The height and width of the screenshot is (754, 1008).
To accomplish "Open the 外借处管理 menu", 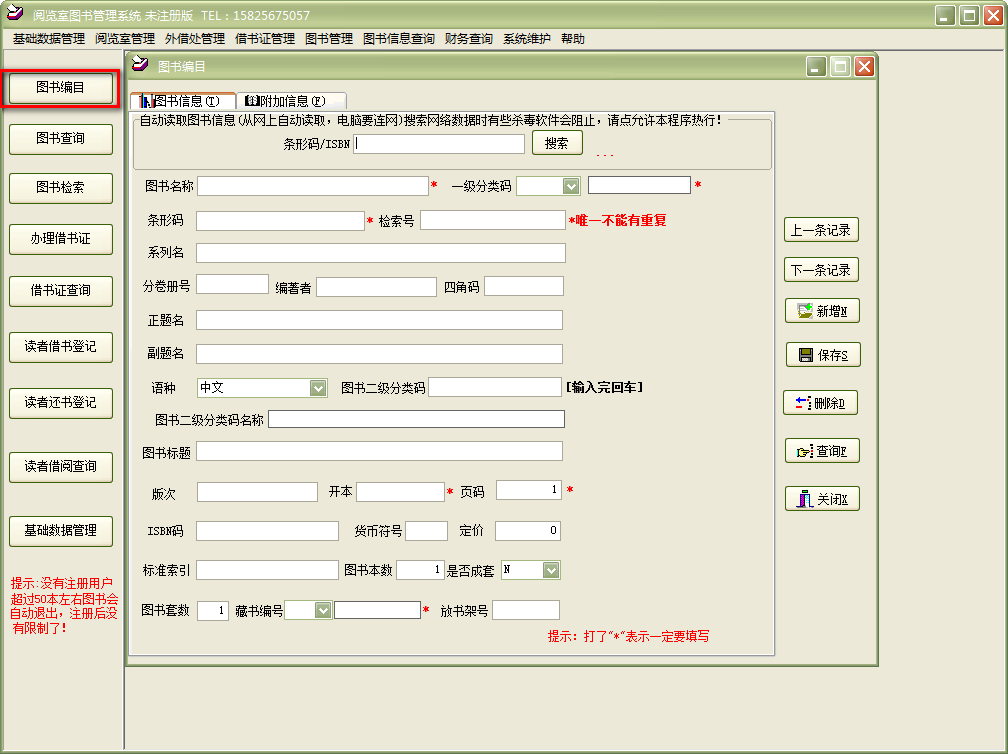I will (x=195, y=39).
